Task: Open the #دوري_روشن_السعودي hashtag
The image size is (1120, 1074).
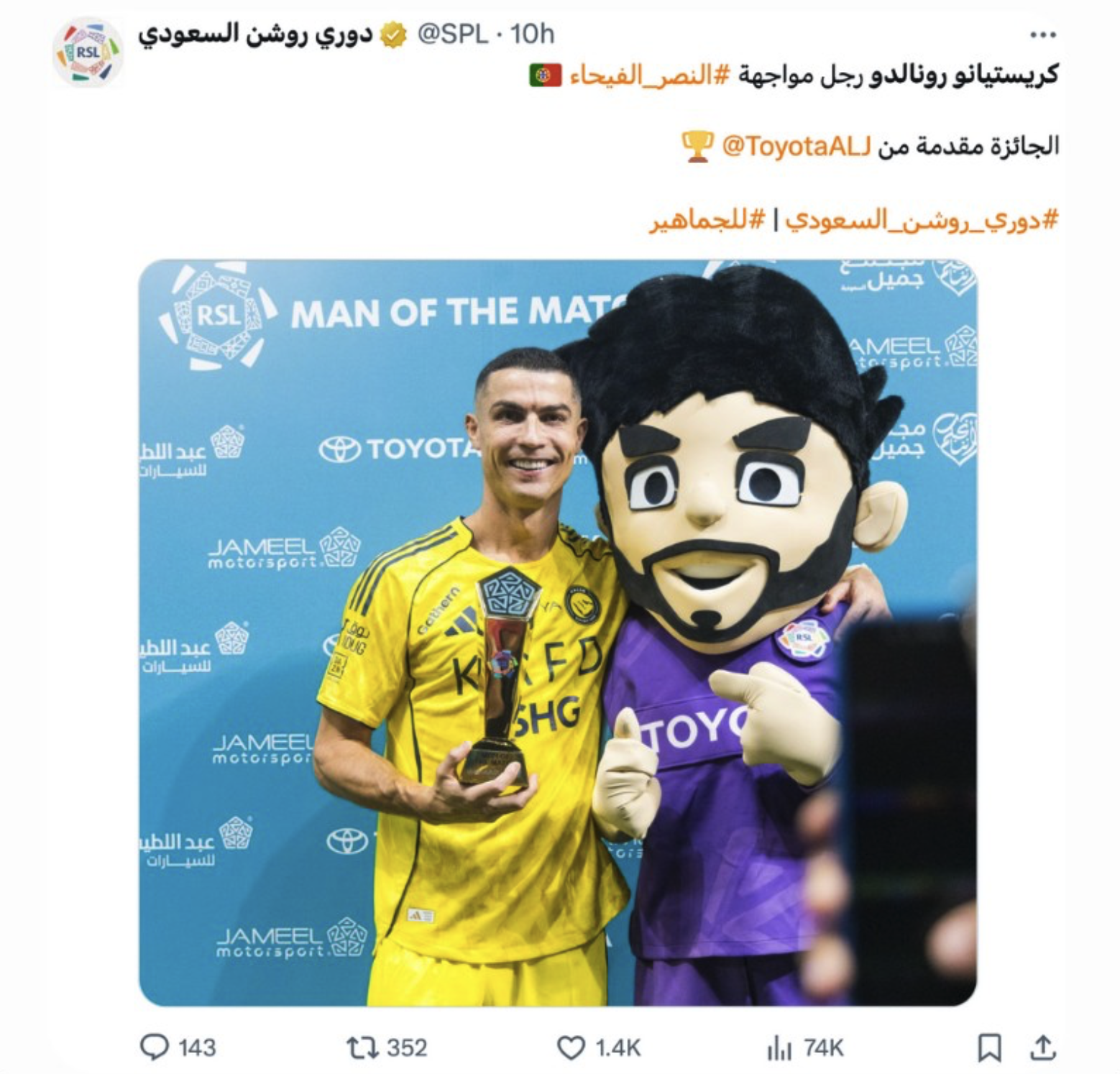Action: 922,219
